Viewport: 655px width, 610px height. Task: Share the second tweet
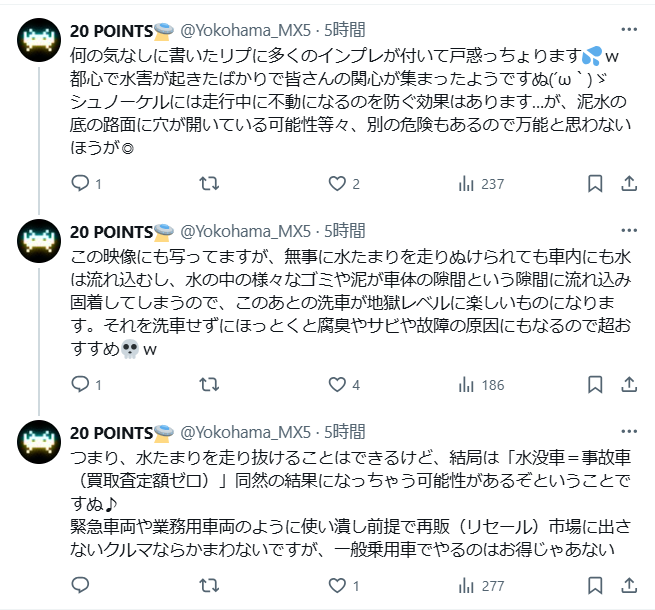click(x=629, y=384)
